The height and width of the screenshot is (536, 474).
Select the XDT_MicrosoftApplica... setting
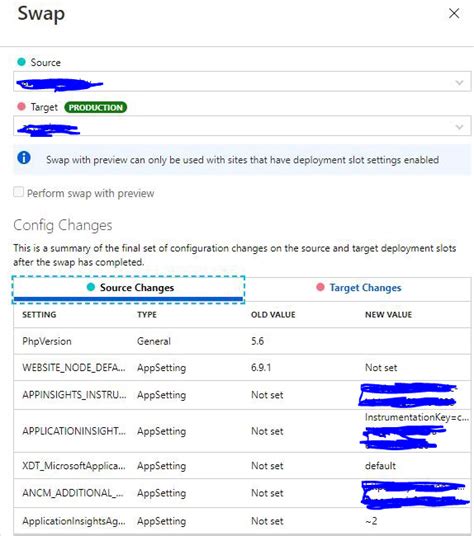pos(74,466)
